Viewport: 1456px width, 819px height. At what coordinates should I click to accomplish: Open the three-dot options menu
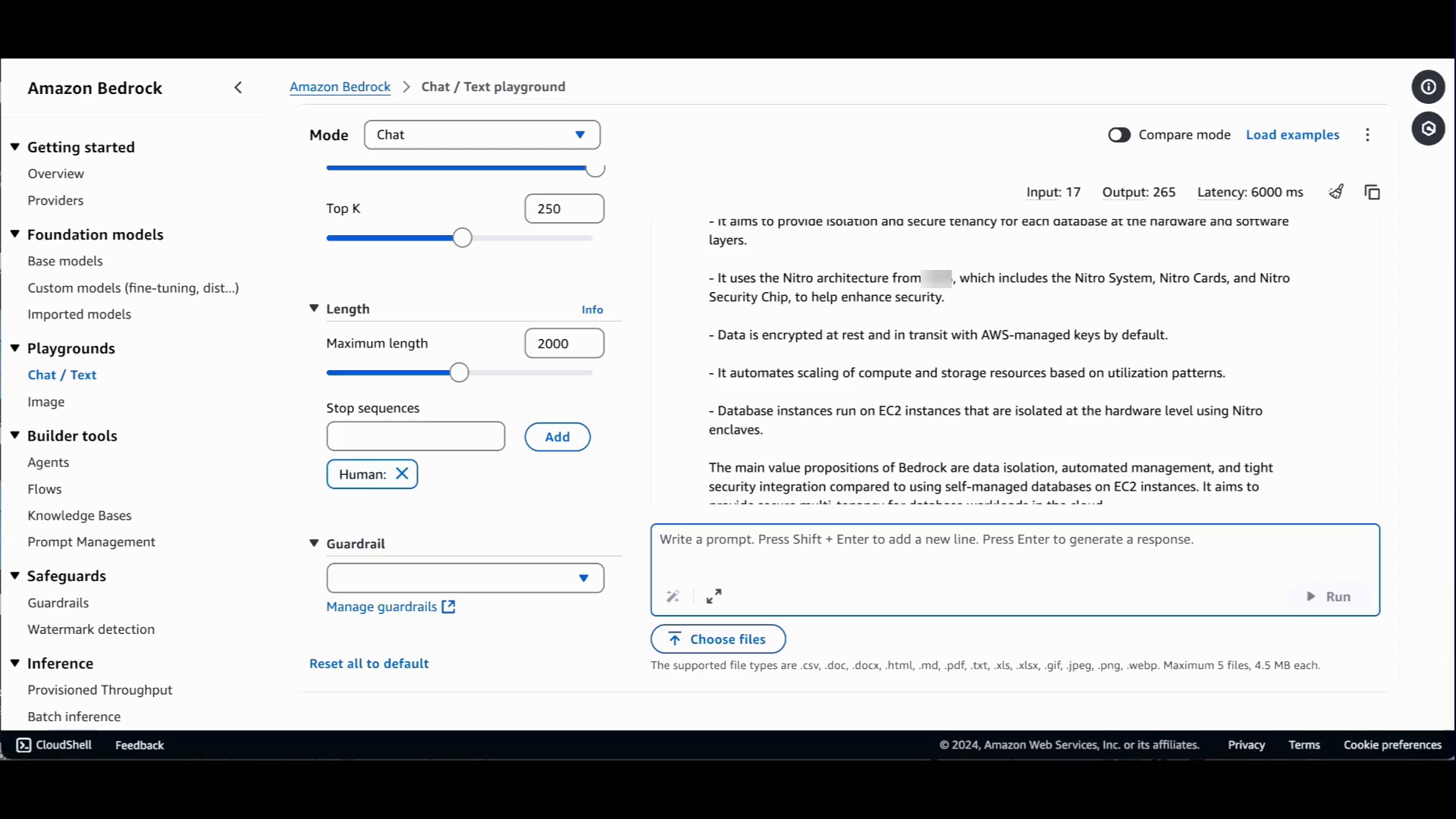coord(1367,135)
